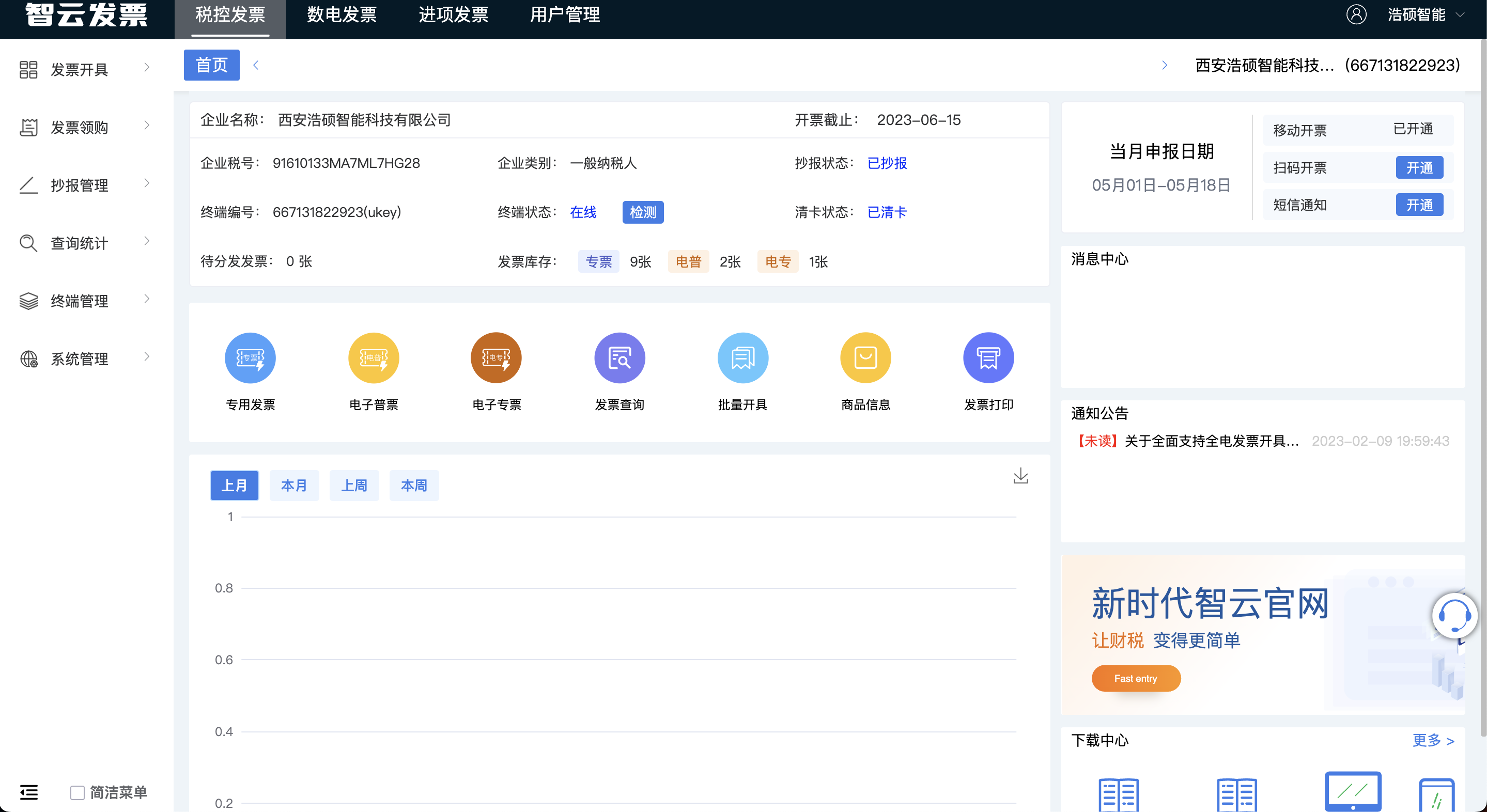Expand the 发票领购 menu chevron
The image size is (1487, 812).
pyautogui.click(x=147, y=125)
